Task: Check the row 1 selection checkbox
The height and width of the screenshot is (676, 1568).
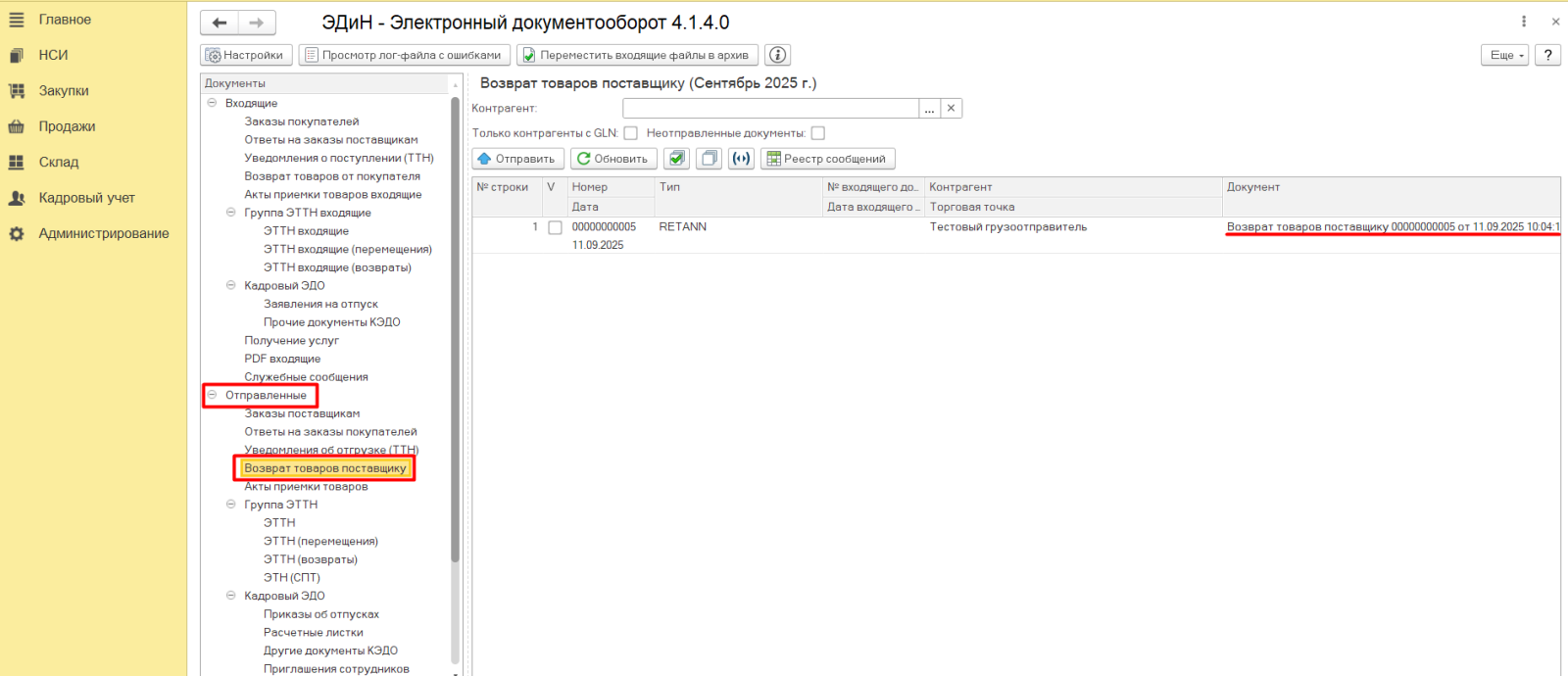Action: click(x=555, y=227)
